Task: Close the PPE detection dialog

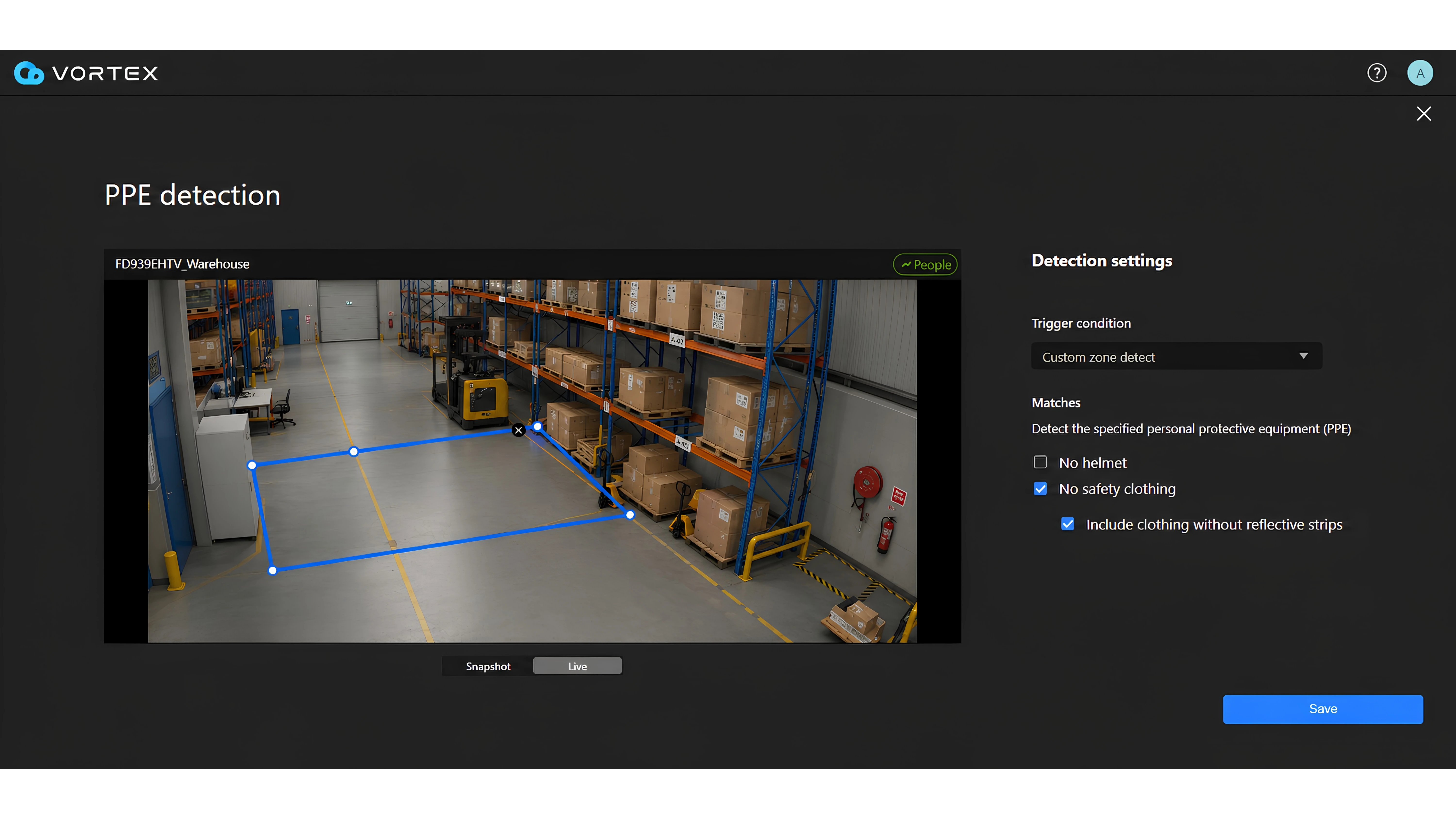Action: pos(1424,114)
